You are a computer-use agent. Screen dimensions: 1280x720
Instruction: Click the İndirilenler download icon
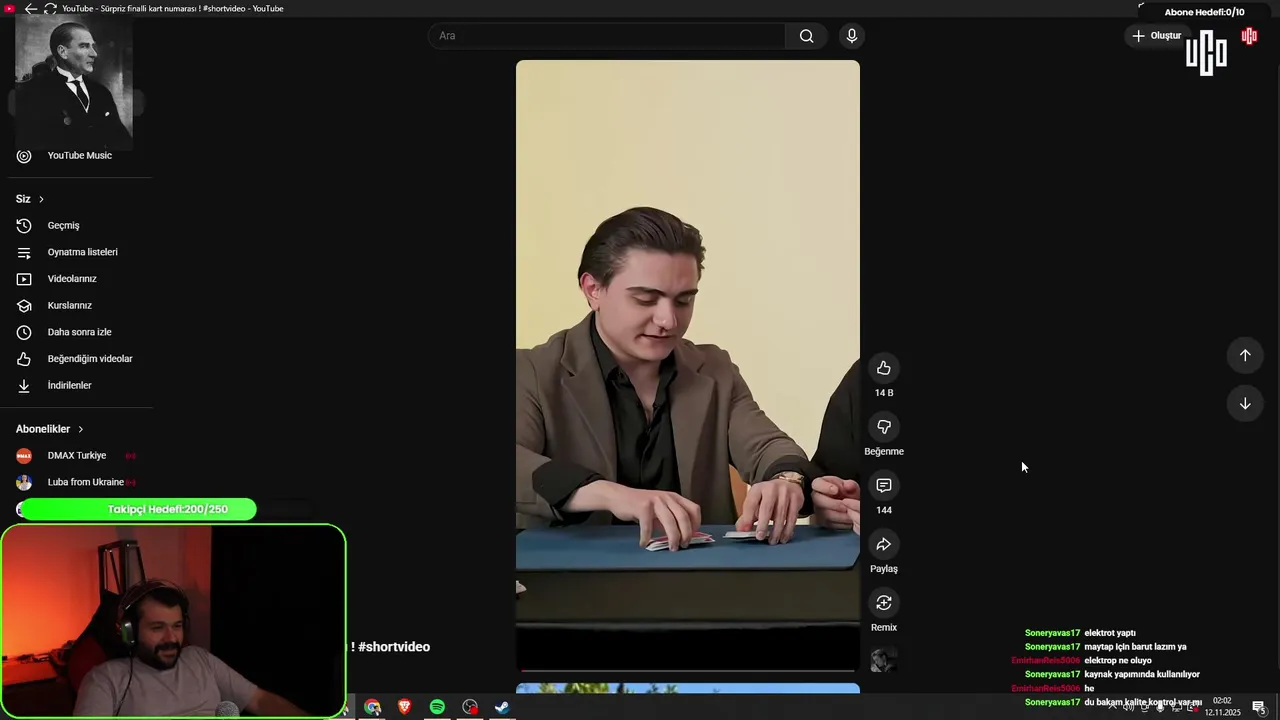click(24, 385)
